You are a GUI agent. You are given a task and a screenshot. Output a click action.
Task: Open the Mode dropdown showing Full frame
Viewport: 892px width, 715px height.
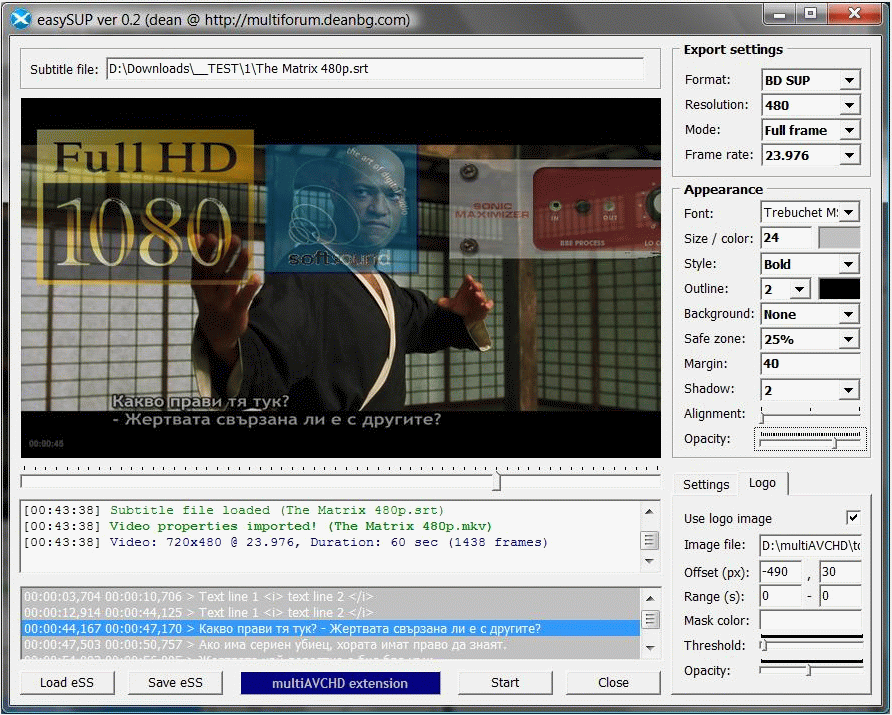810,130
